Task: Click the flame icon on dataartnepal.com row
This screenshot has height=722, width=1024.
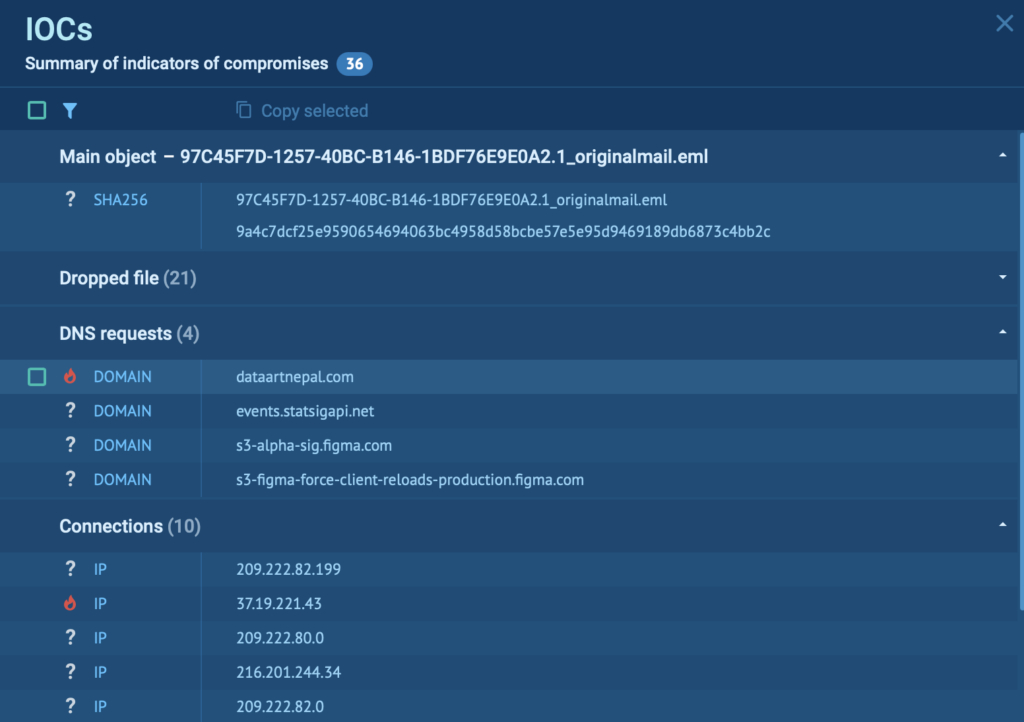Action: pos(70,376)
